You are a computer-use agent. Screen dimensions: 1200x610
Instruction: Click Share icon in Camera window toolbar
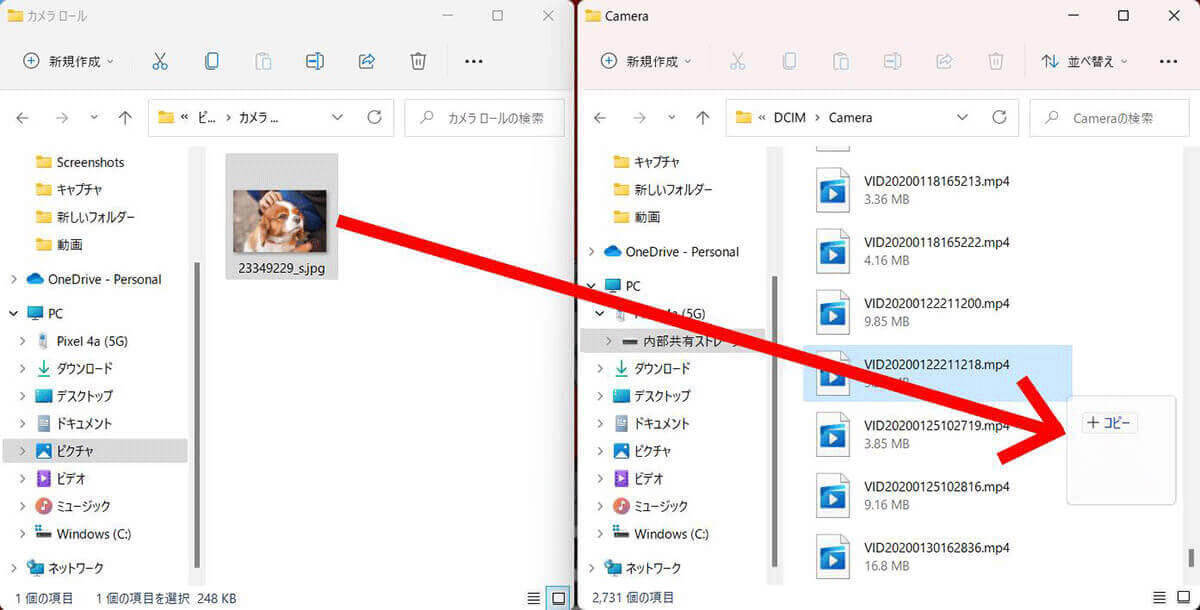pos(944,61)
